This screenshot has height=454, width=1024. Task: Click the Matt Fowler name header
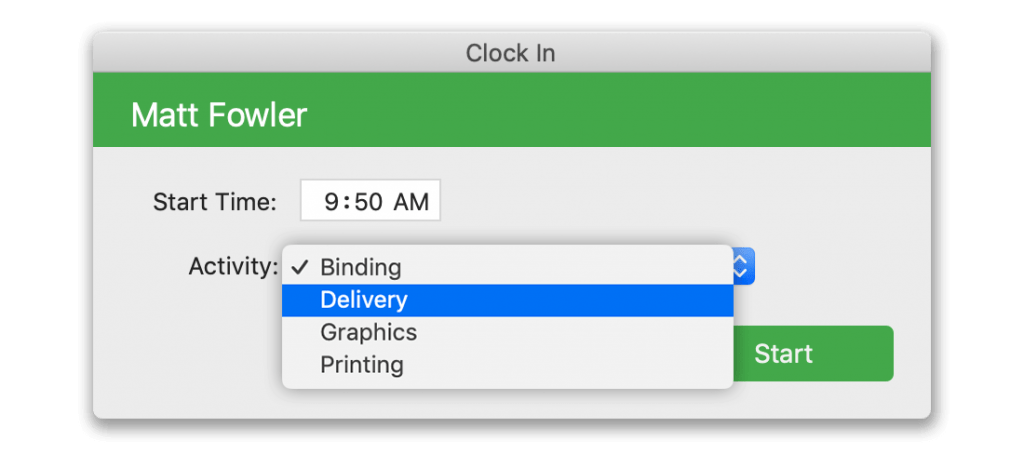tap(219, 115)
